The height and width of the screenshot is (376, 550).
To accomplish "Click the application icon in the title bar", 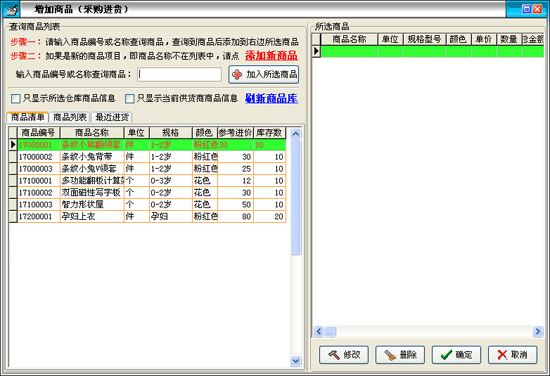I will [x=11, y=9].
